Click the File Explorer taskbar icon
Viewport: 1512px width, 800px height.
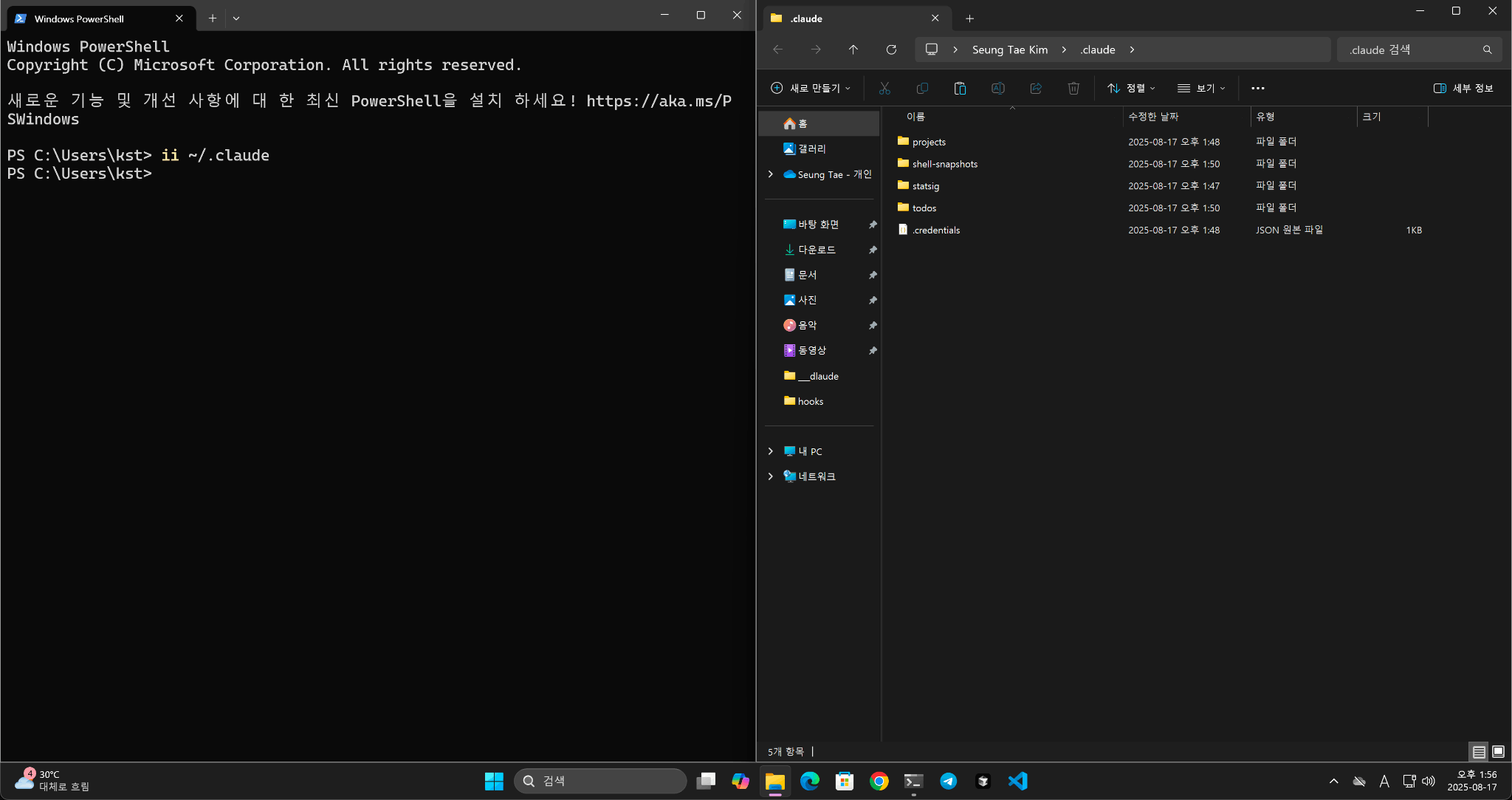775,781
